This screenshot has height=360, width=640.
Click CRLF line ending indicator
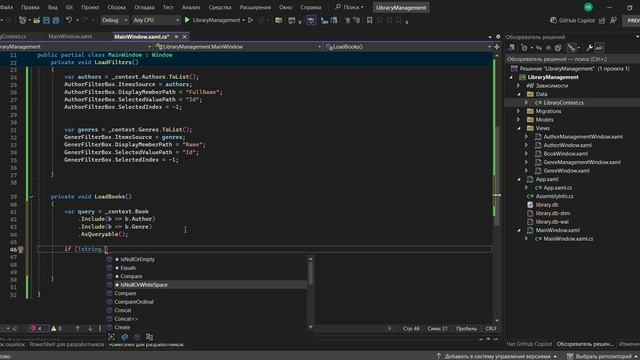click(491, 328)
